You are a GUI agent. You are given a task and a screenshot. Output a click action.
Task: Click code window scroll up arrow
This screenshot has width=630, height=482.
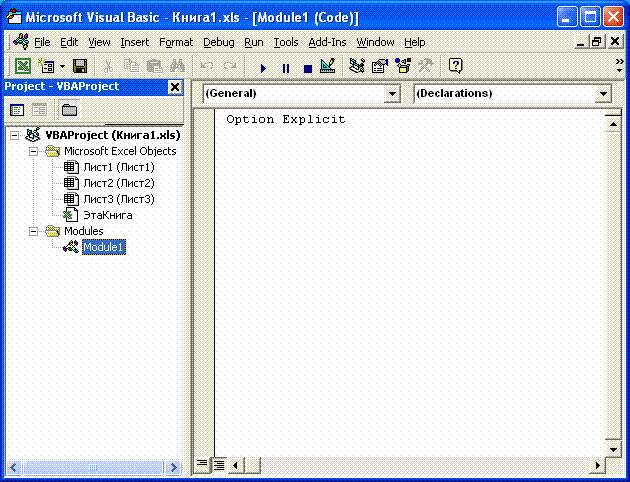613,124
